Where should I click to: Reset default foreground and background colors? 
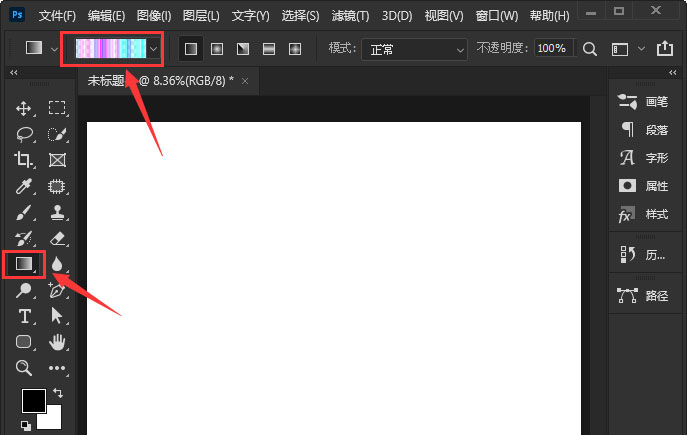pos(25,425)
